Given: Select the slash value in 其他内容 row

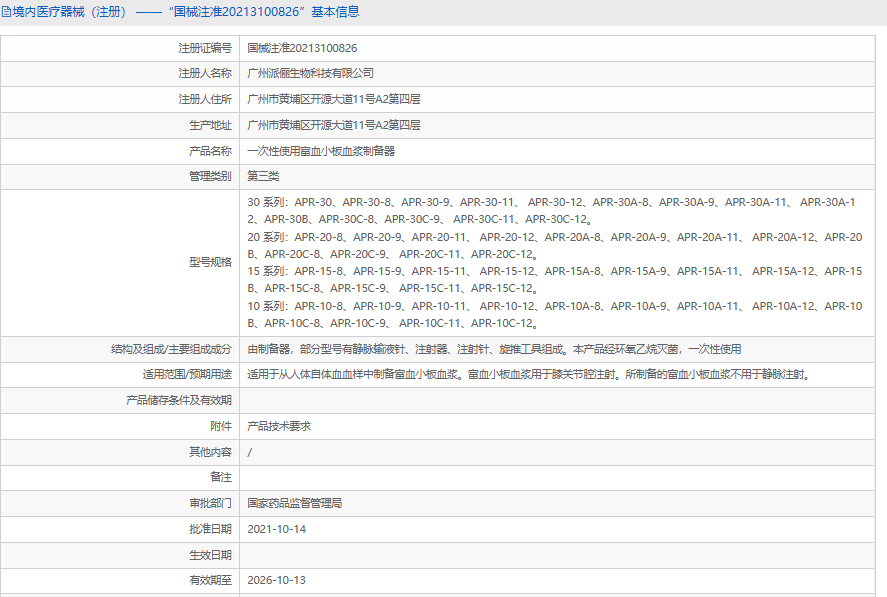Looking at the screenshot, I should coord(249,453).
